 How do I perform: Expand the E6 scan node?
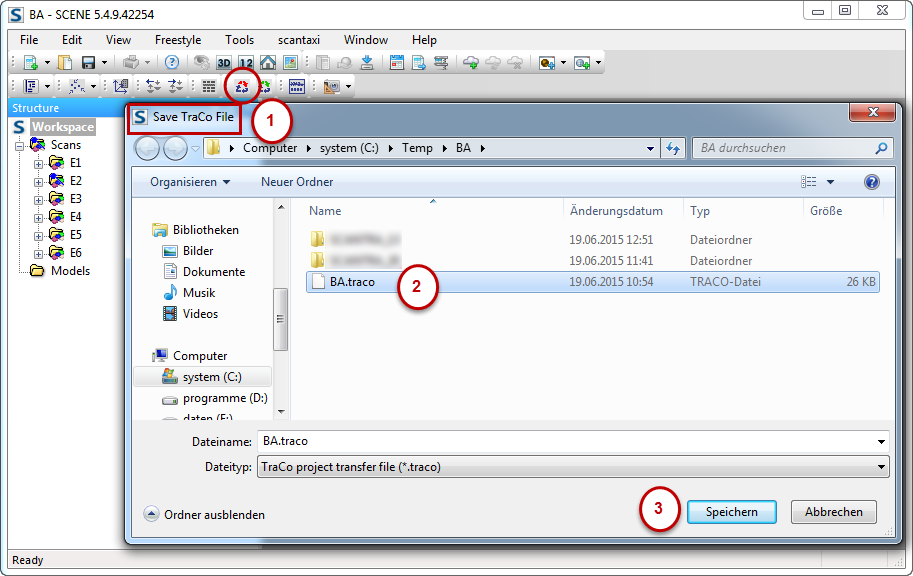tap(38, 255)
